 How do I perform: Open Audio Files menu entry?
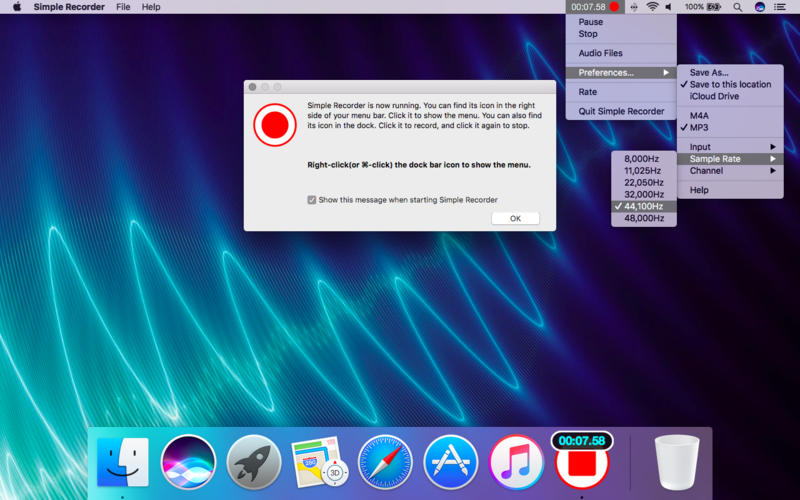600,53
